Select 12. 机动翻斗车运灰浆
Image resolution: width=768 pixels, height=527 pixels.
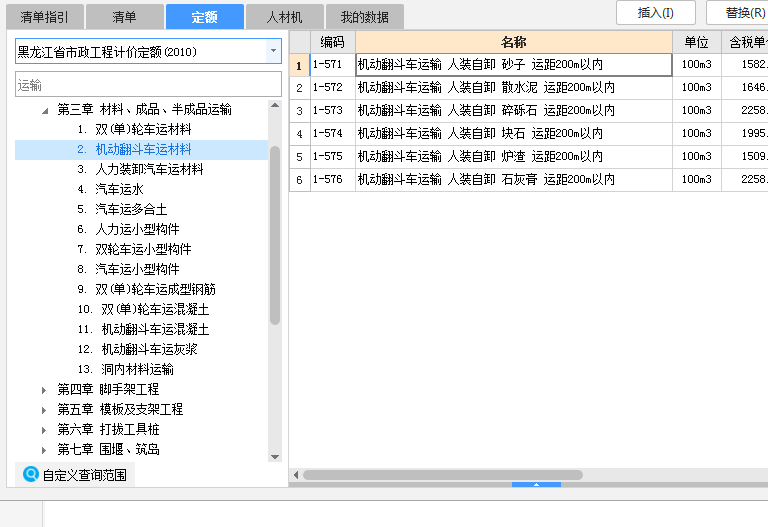coord(138,349)
